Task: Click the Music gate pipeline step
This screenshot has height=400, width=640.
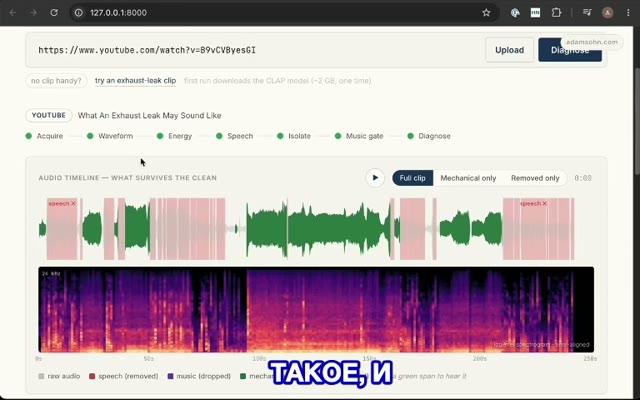Action: pos(359,136)
